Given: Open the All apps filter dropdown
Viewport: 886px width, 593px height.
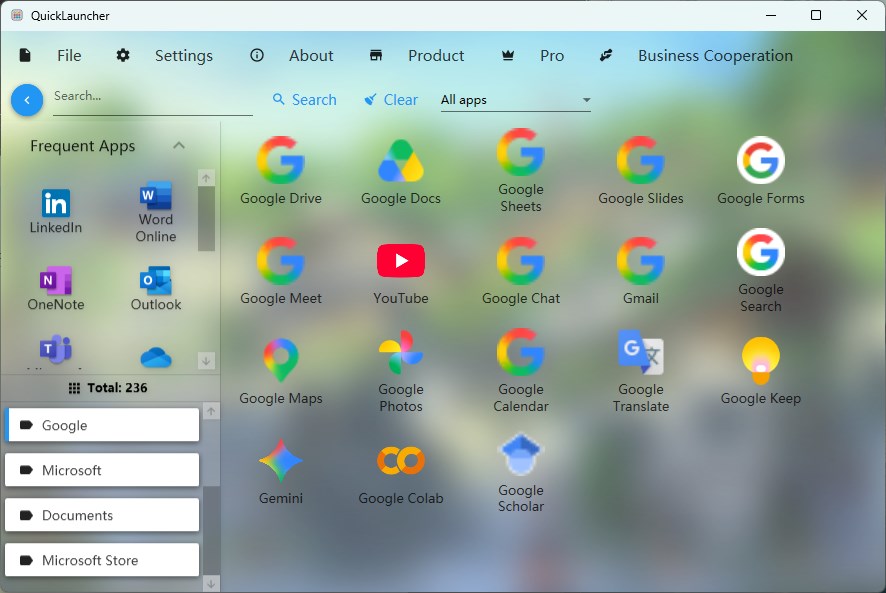Looking at the screenshot, I should tap(515, 100).
